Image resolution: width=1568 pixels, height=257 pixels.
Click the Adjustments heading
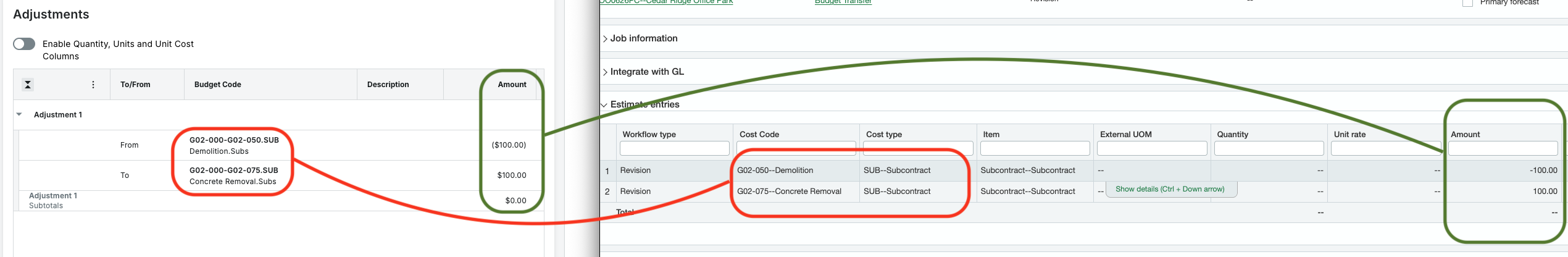[51, 14]
